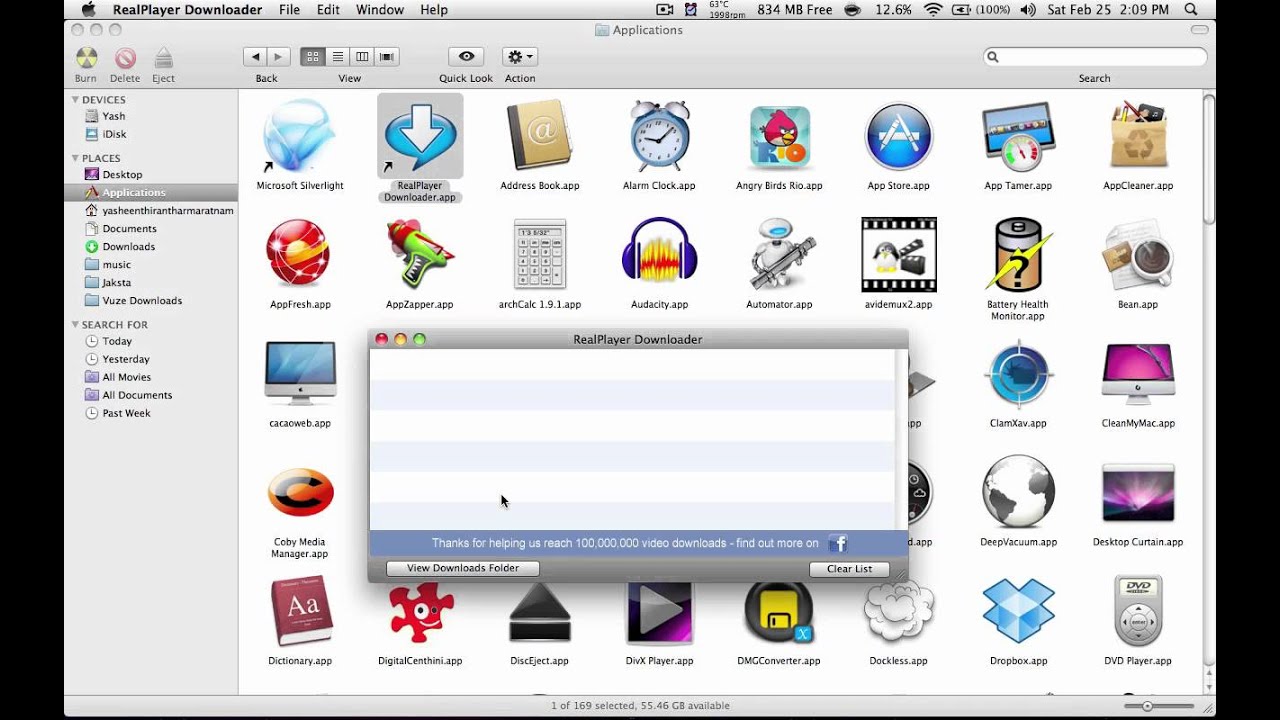This screenshot has width=1280, height=720.
Task: Open Microsoft Silverlight application icon
Action: pos(300,136)
